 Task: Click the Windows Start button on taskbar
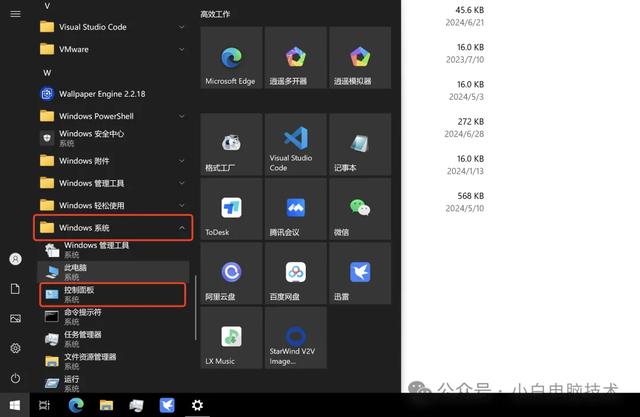pyautogui.click(x=15, y=405)
